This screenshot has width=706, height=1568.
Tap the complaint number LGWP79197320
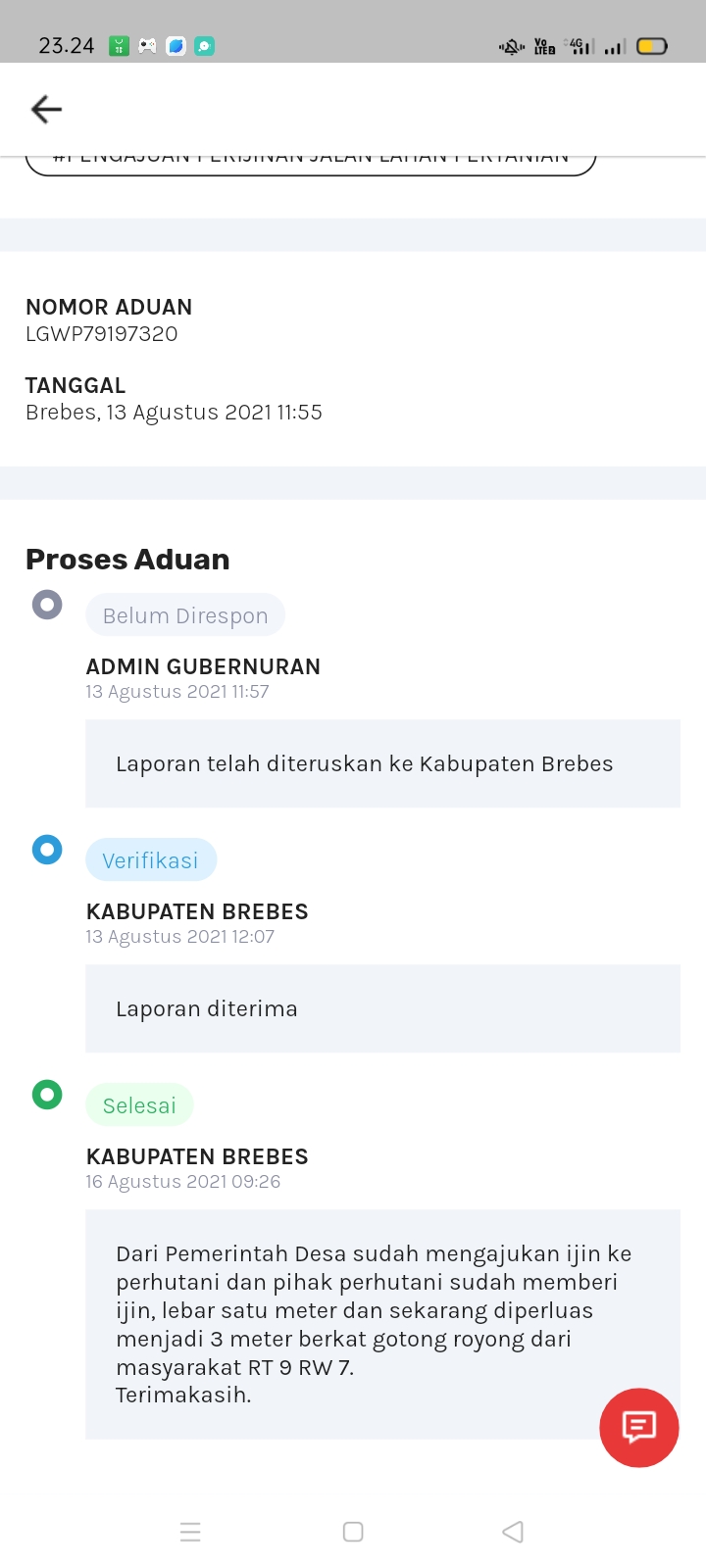102,334
